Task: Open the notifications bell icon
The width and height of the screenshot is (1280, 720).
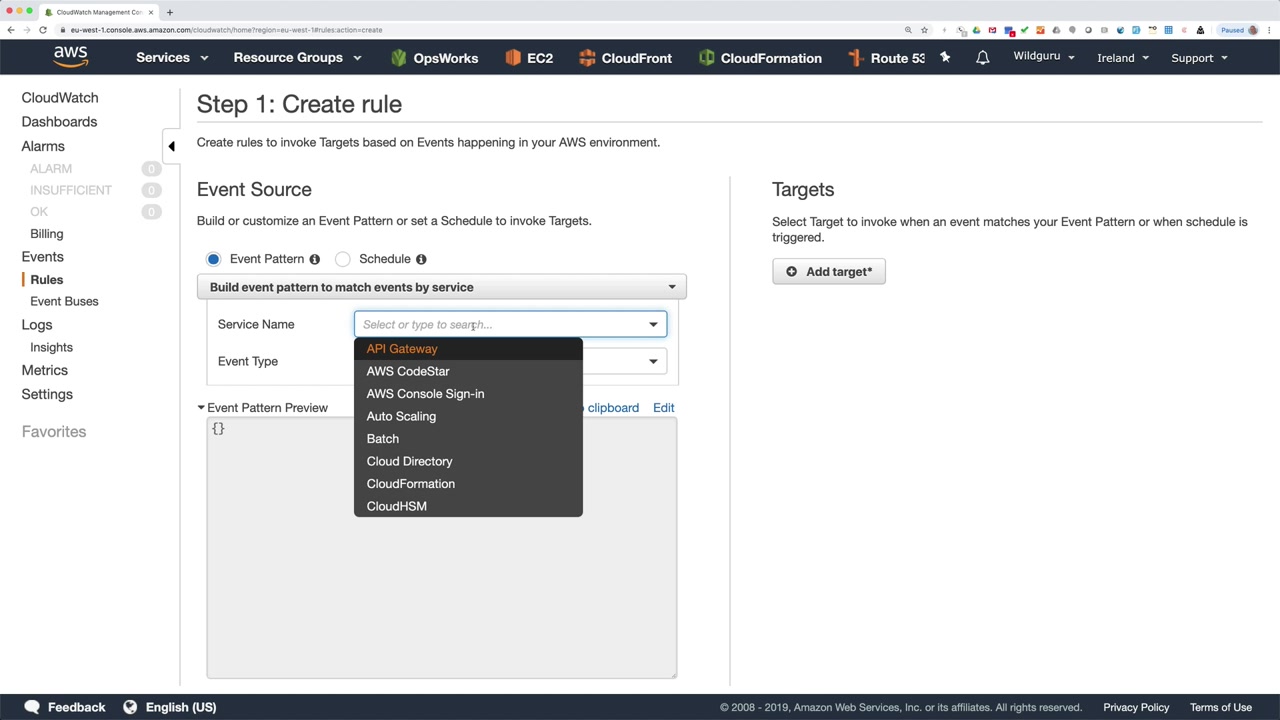Action: pyautogui.click(x=982, y=58)
